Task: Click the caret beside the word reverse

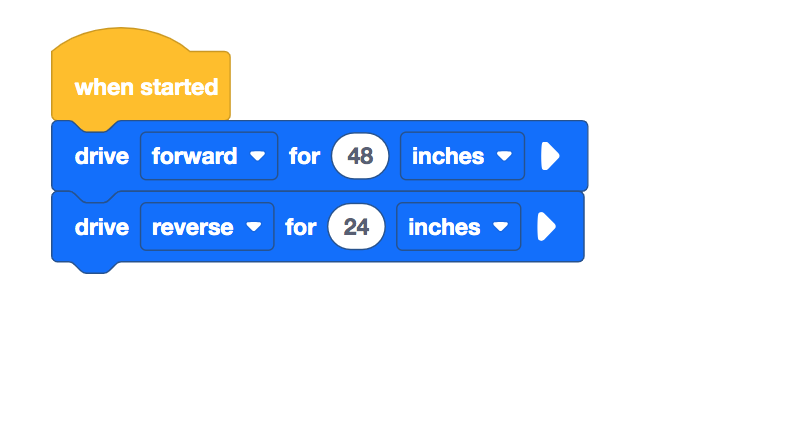Action: tap(254, 227)
